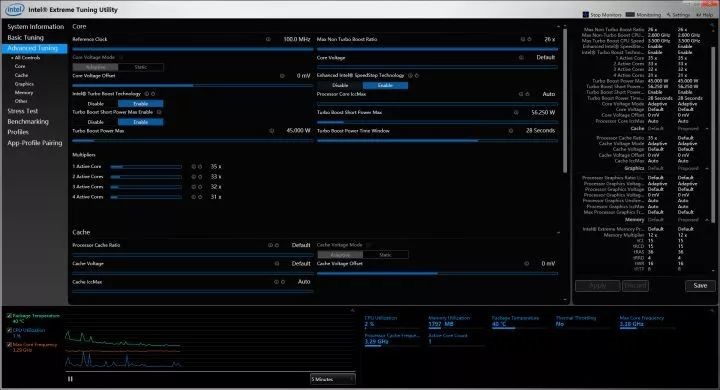
Task: Pause the monitoring graph
Action: pos(70,379)
